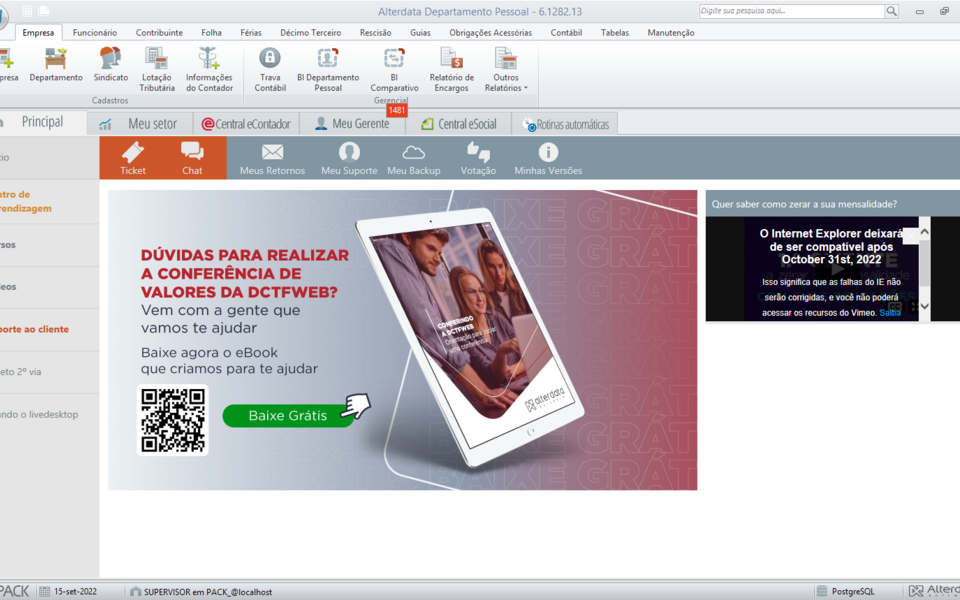The image size is (960, 600).
Task: Open Meu Suporte
Action: coord(349,159)
